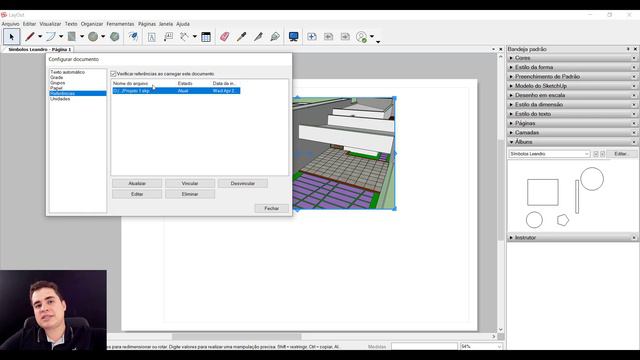Viewport: 640px width, 360px height.
Task: Open the Arquivo menu
Action: point(10,24)
